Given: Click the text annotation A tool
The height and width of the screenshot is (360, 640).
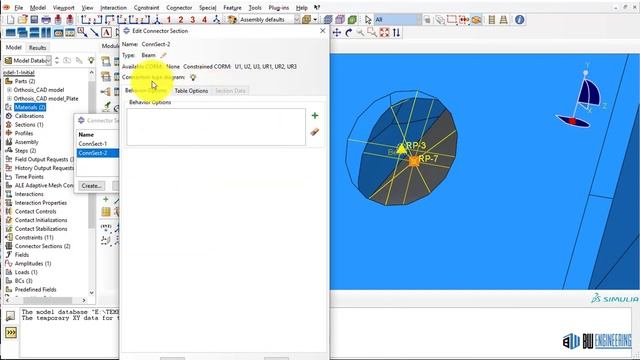Looking at the screenshot, I should click(106, 33).
